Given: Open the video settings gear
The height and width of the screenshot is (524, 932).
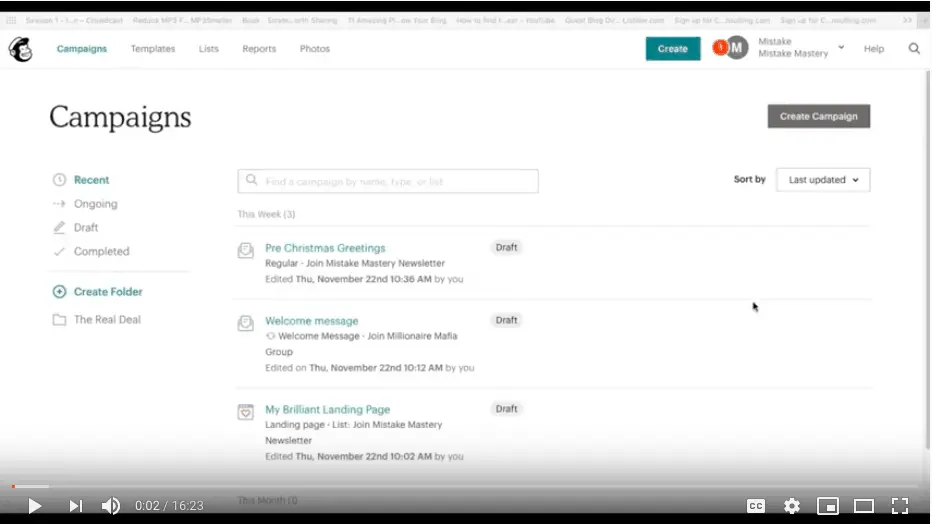Looking at the screenshot, I should pos(792,506).
